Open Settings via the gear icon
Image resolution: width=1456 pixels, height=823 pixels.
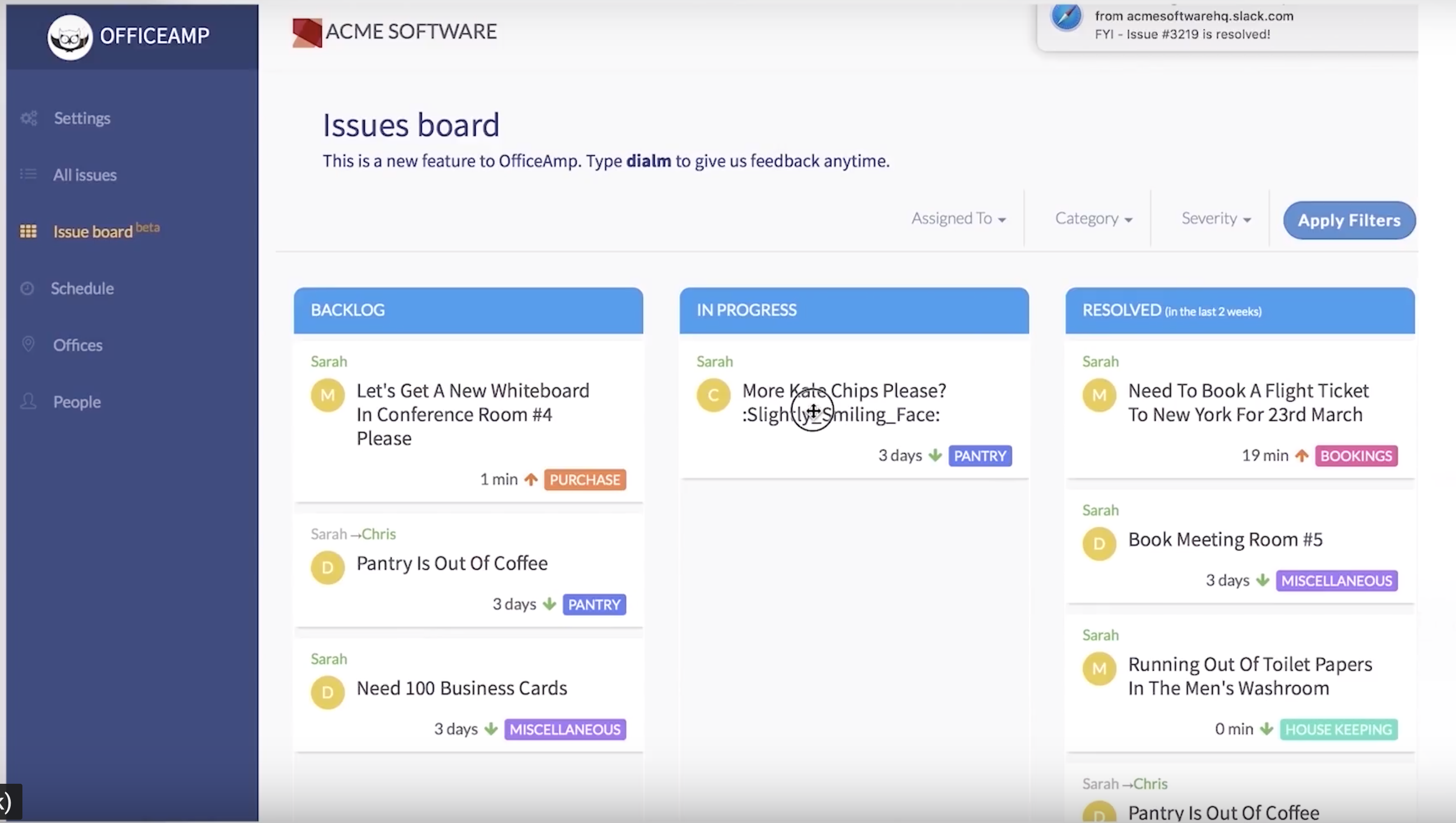29,118
